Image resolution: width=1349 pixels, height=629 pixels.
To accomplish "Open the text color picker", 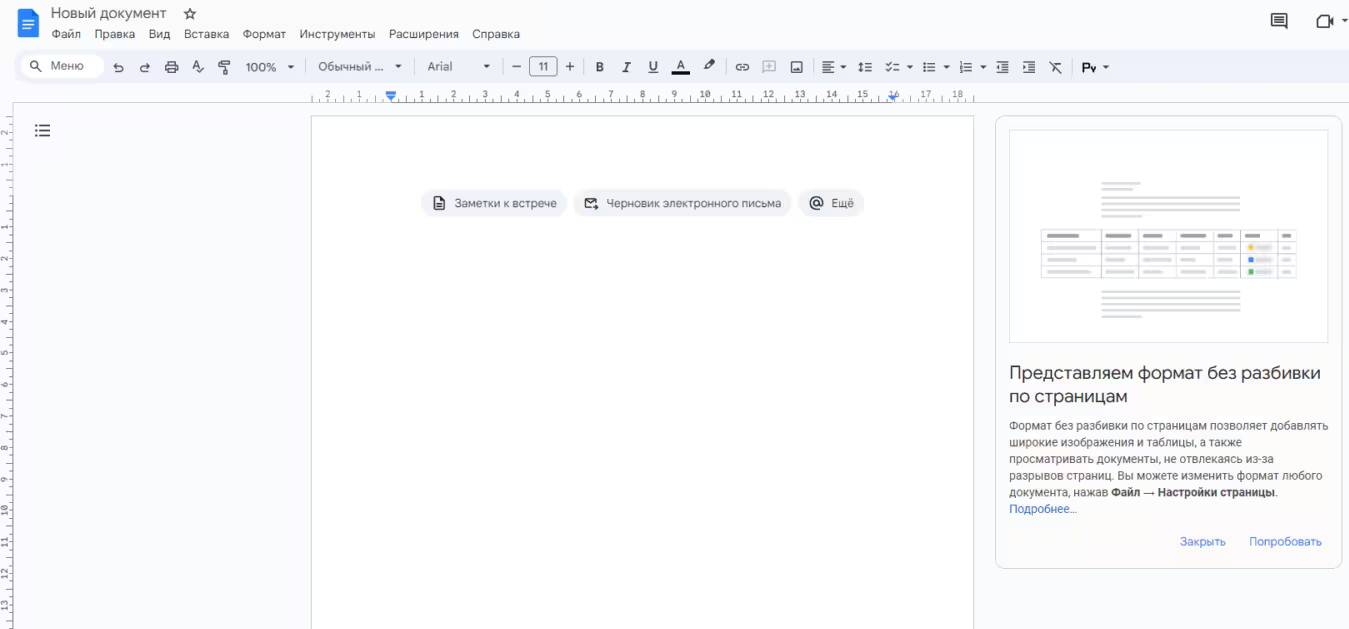I will tap(681, 67).
